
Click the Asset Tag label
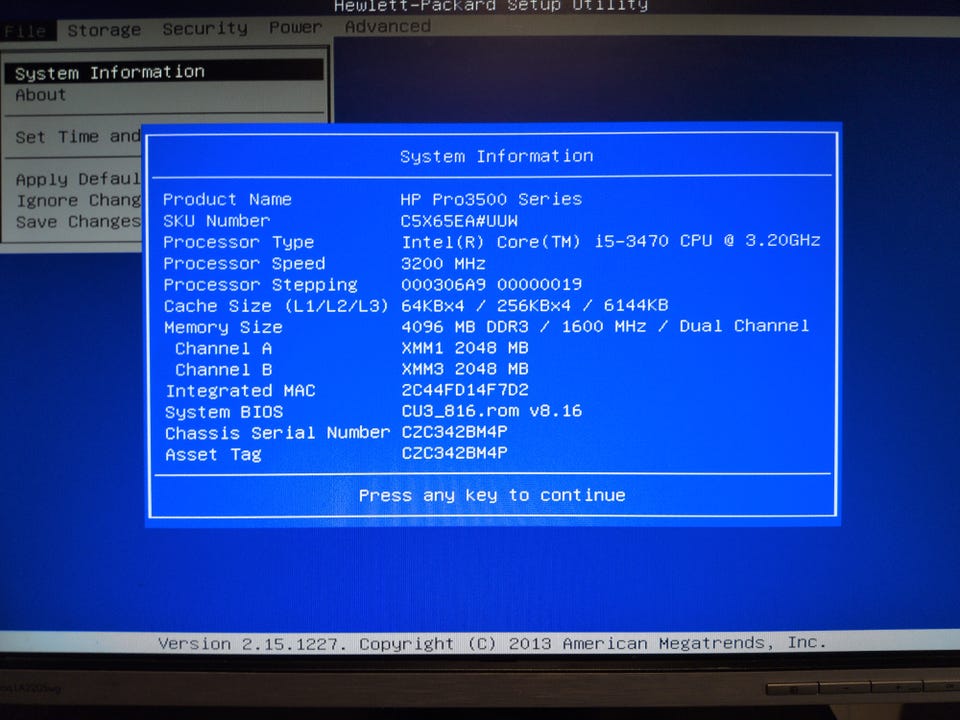click(x=213, y=454)
